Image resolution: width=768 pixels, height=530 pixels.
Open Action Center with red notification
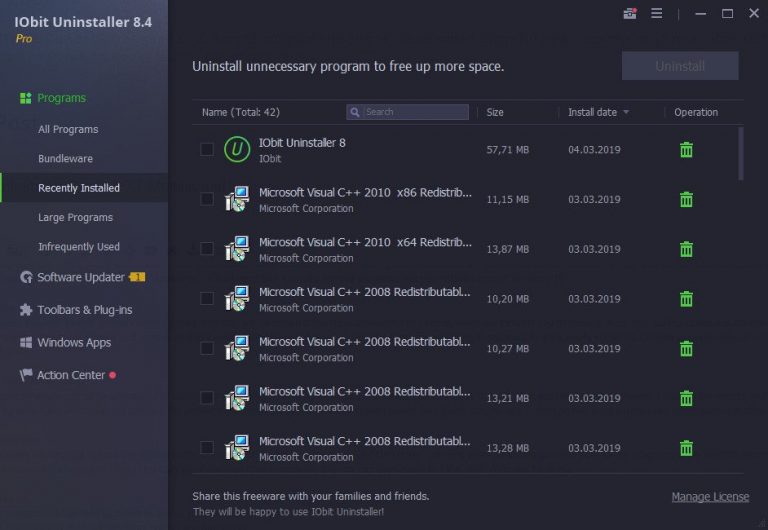click(x=68, y=375)
